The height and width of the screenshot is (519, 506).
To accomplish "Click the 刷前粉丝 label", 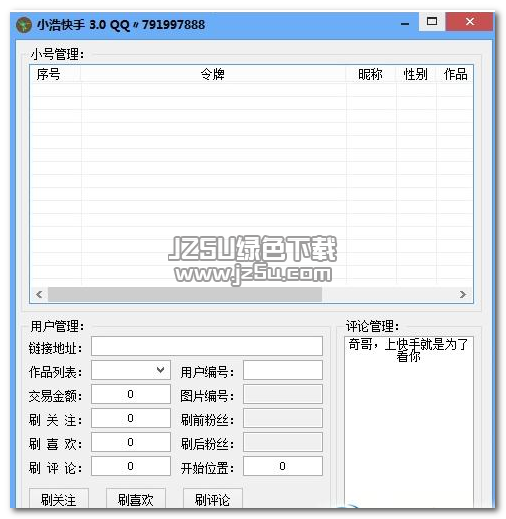I will [207, 420].
